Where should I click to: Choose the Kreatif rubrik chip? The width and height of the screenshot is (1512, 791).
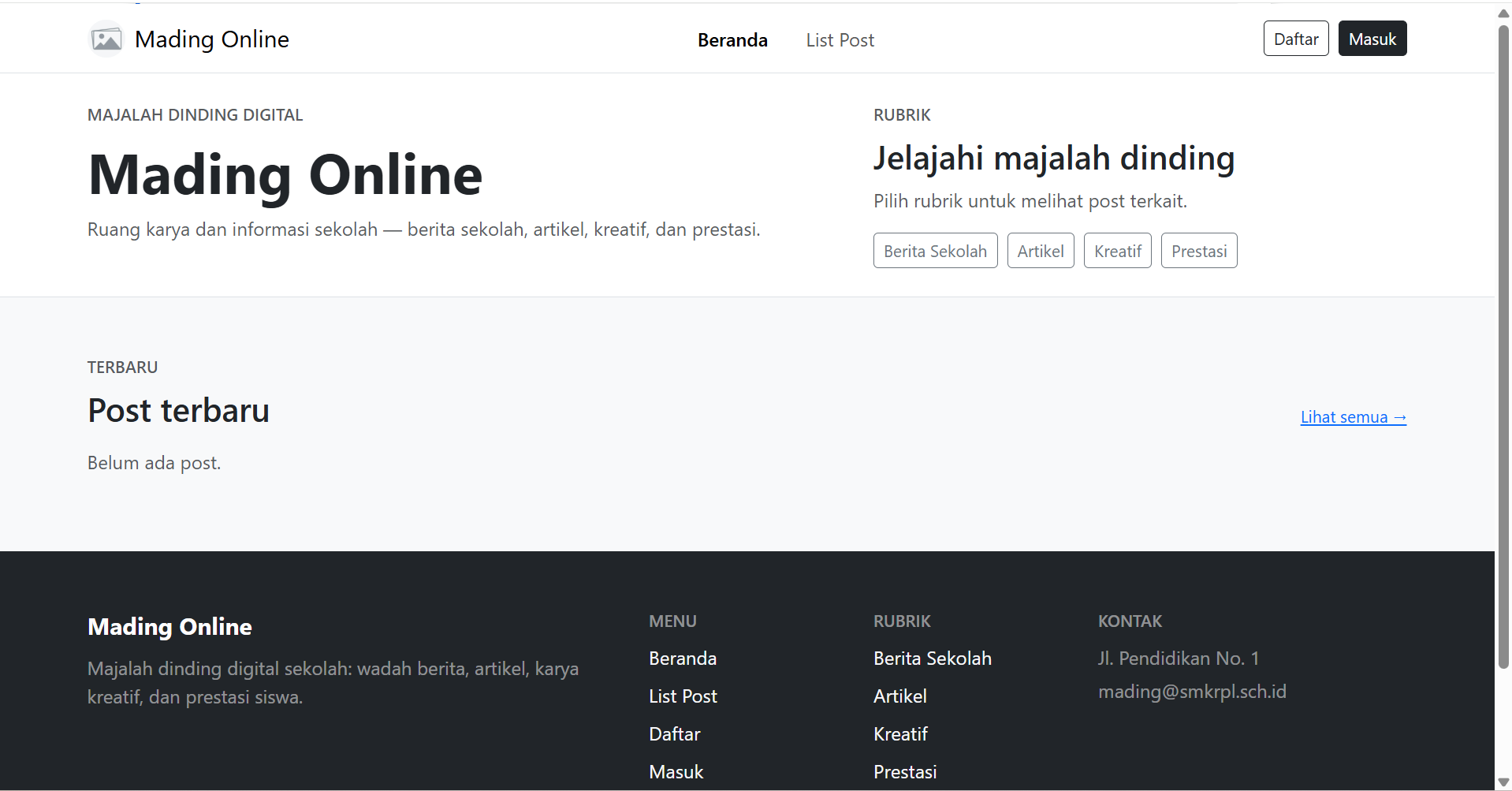1117,251
